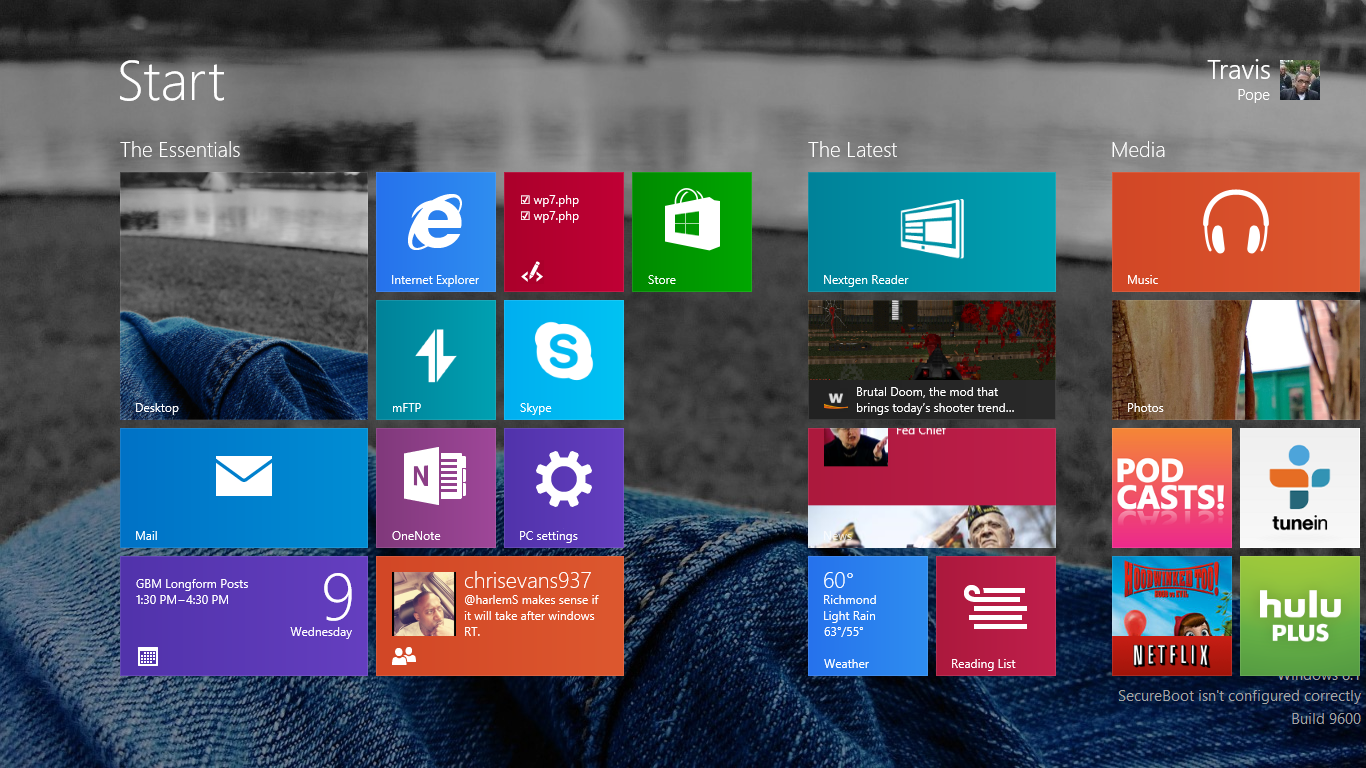Open the mFTP app tile
Viewport: 1366px width, 768px height.
click(436, 360)
